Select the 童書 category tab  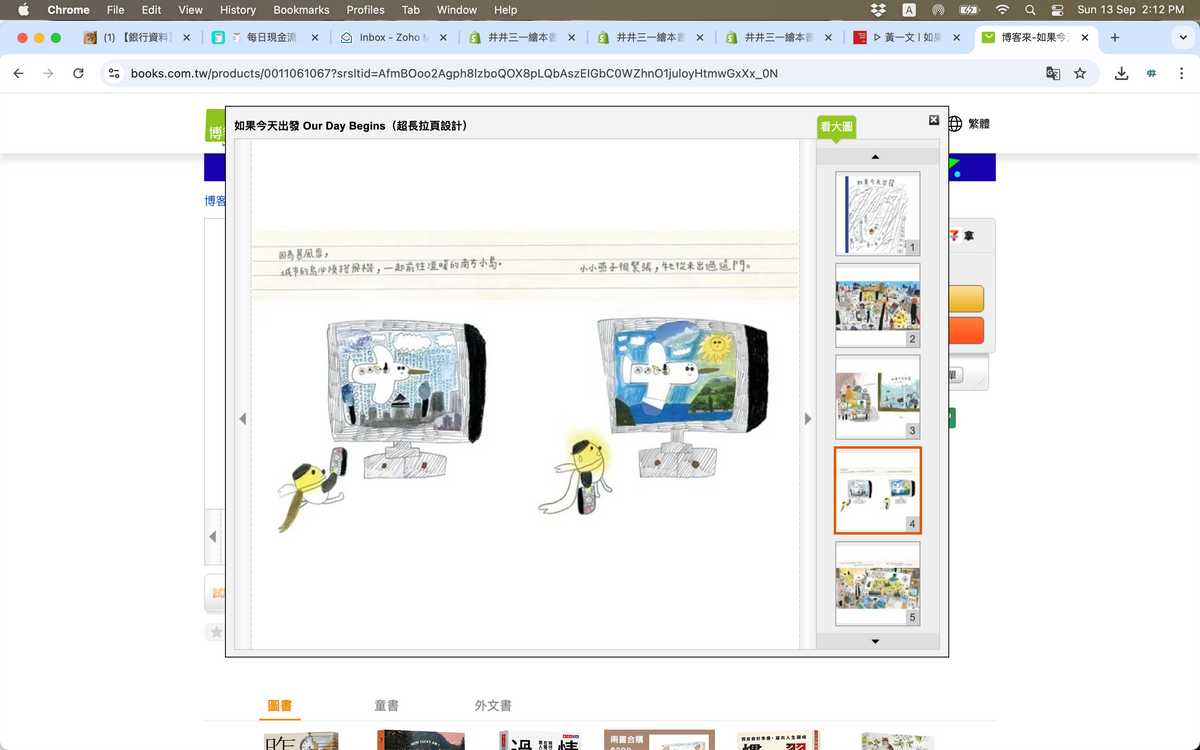point(386,706)
